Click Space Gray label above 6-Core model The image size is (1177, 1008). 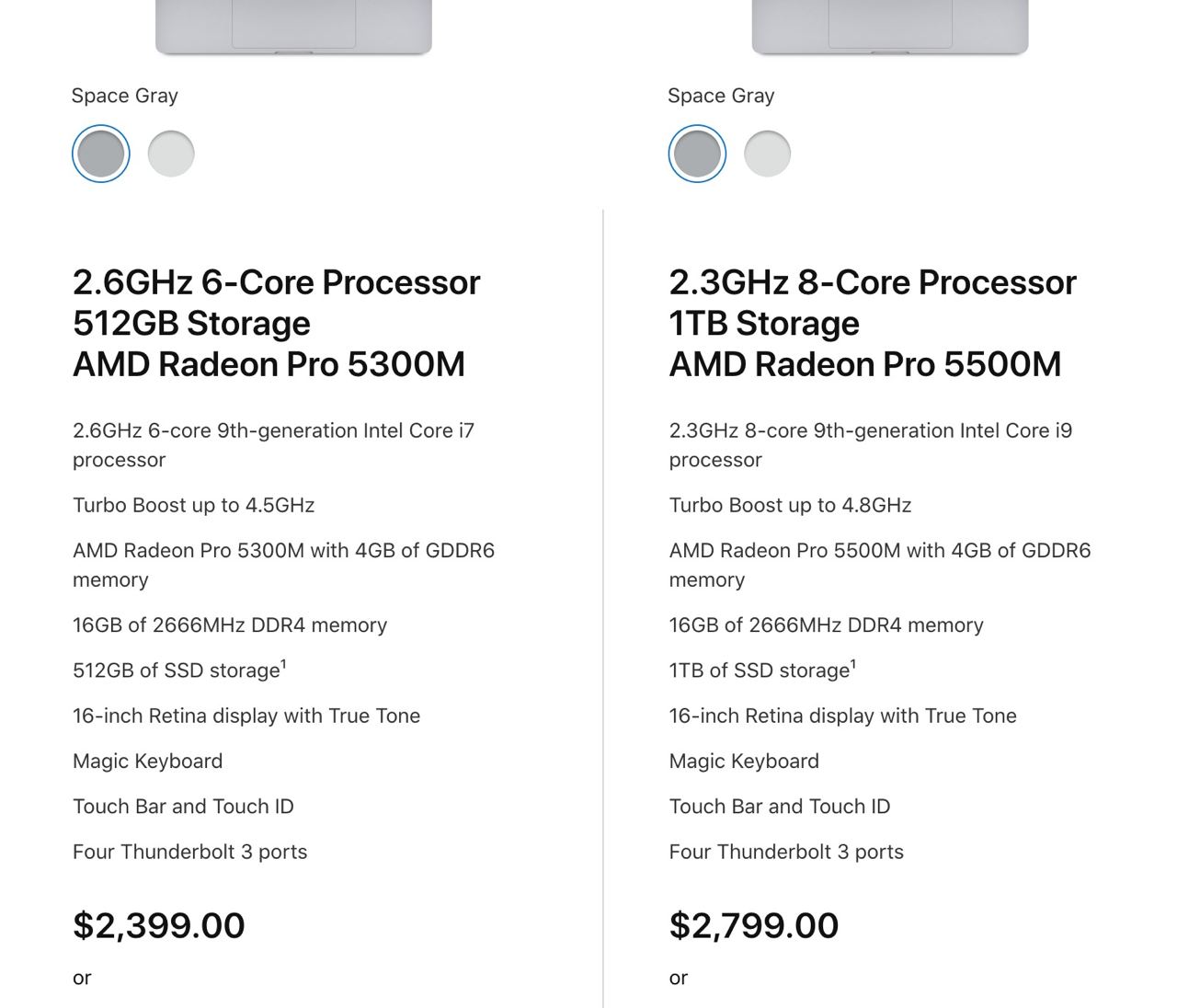pos(125,96)
